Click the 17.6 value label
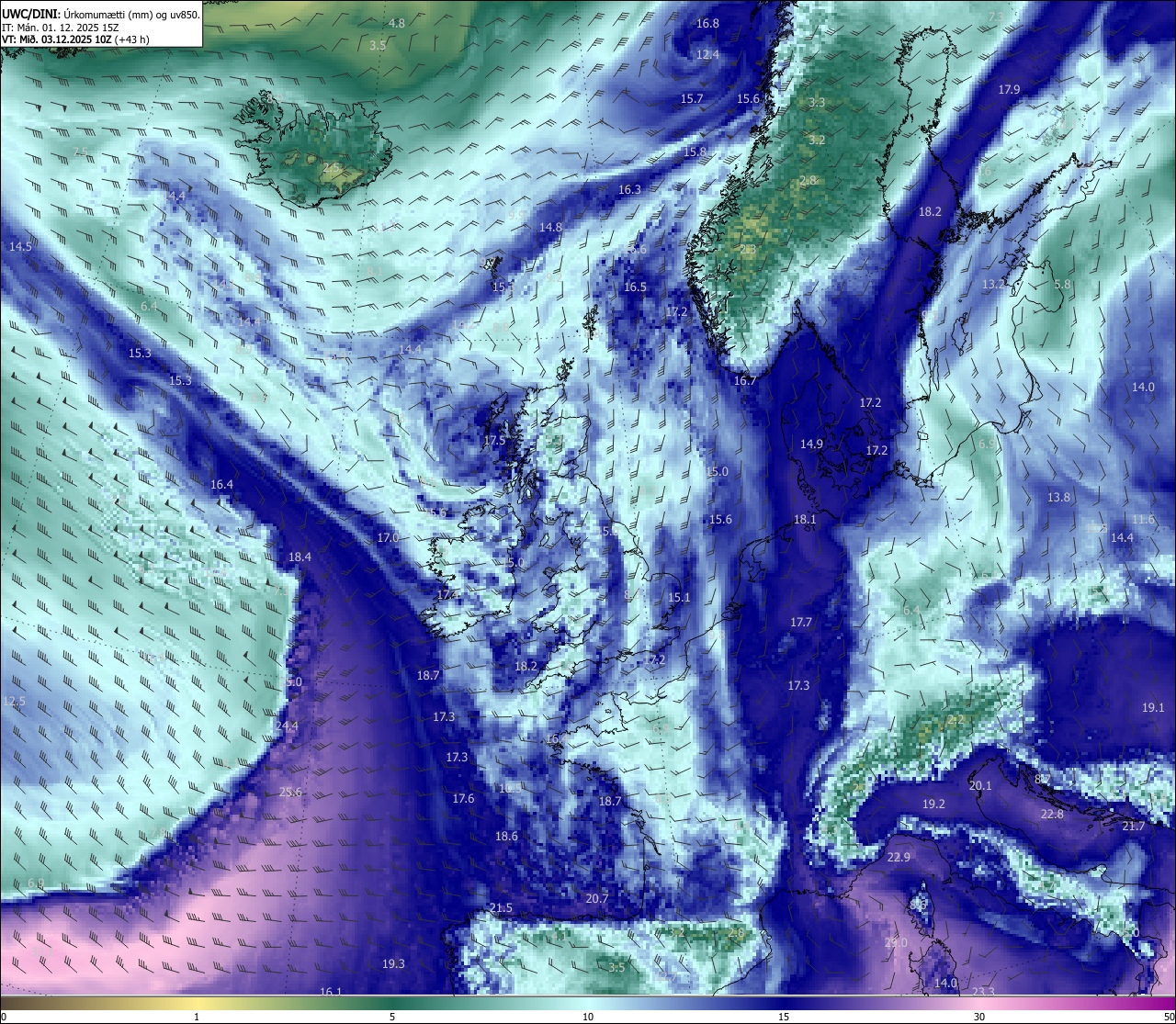This screenshot has width=1176, height=1024. [463, 799]
